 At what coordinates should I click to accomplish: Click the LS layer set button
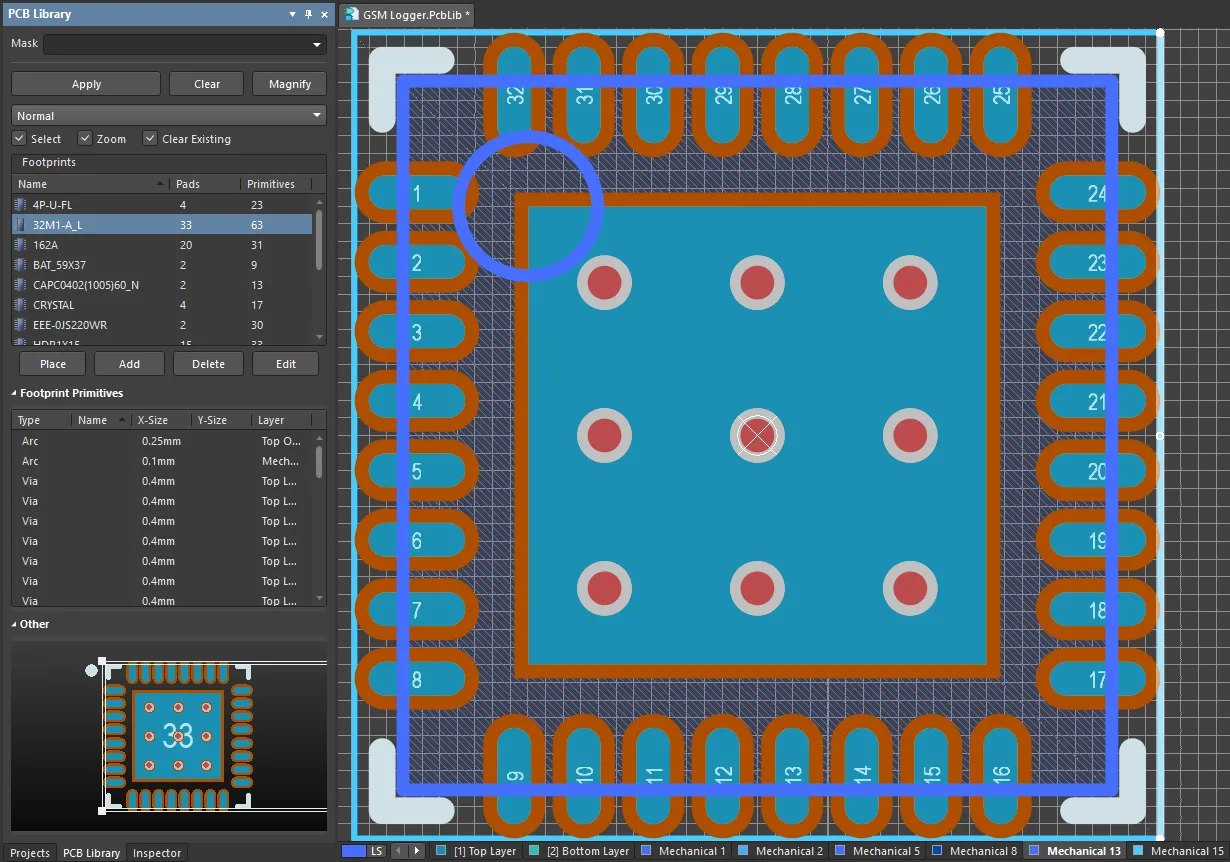(x=376, y=851)
